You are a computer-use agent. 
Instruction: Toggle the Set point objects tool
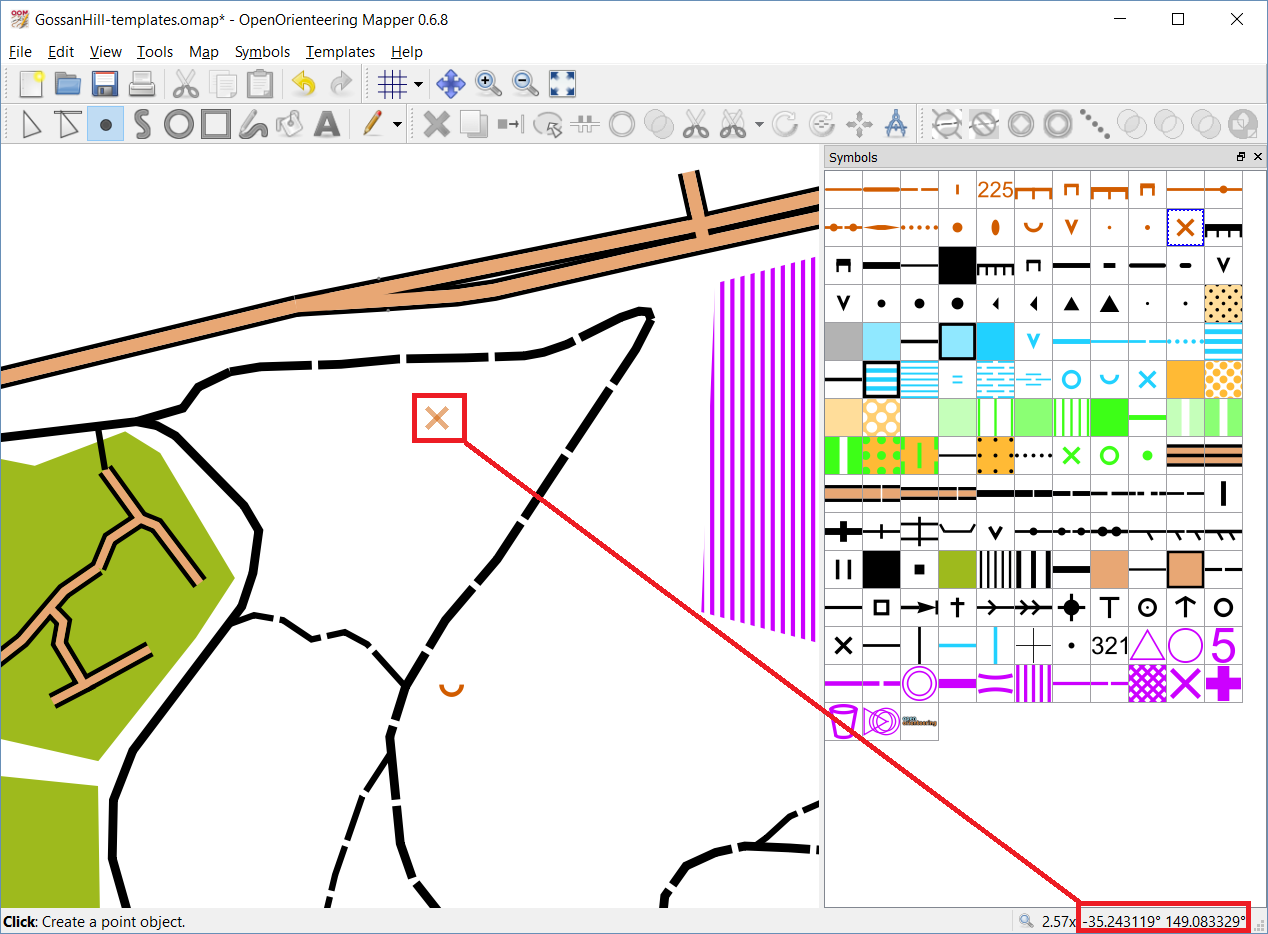coord(105,124)
